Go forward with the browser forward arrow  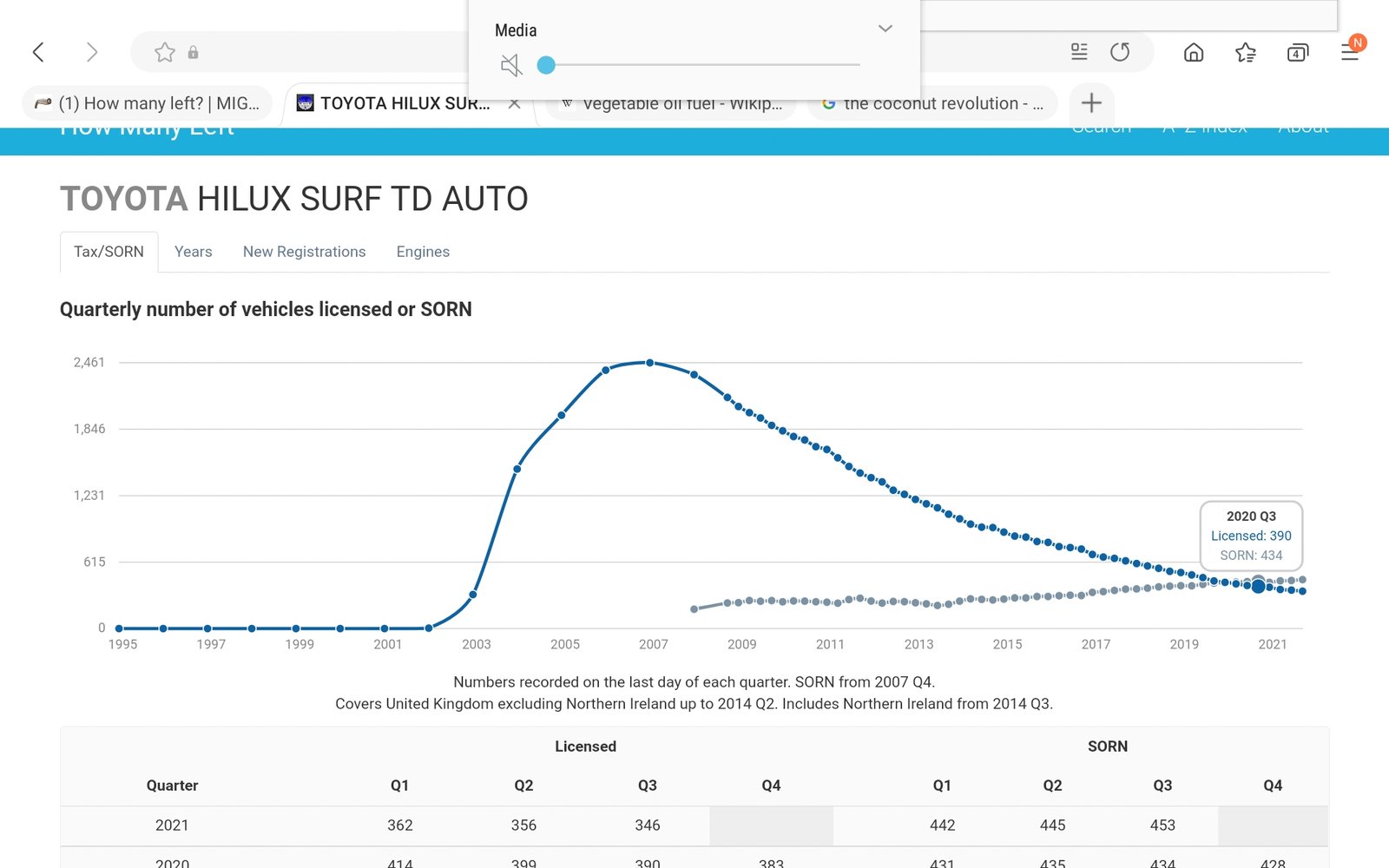point(92,52)
